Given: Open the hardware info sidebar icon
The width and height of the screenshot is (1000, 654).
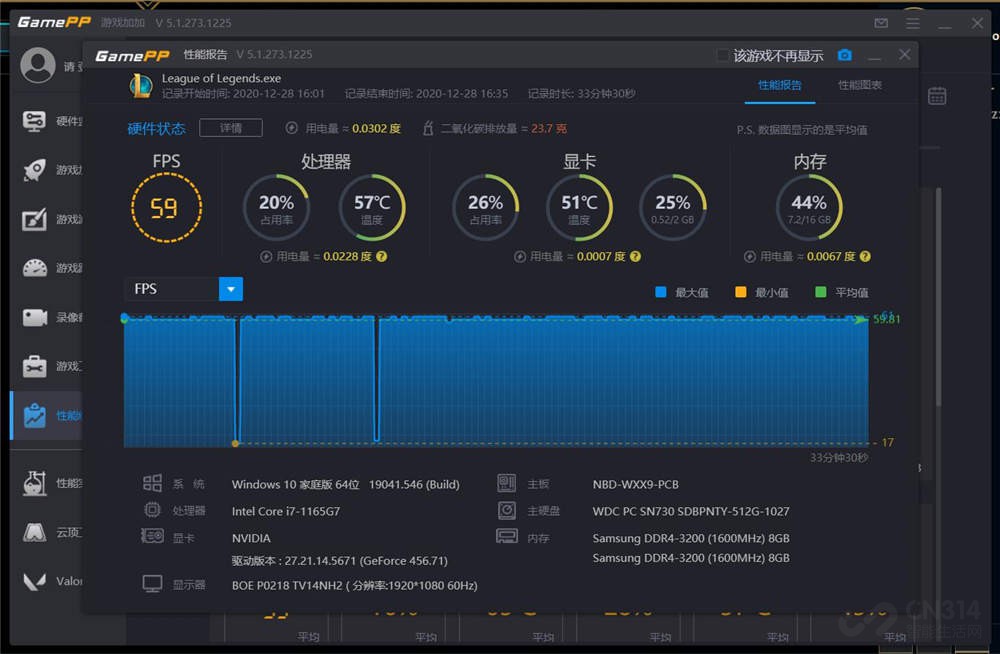Looking at the screenshot, I should coord(34,121).
